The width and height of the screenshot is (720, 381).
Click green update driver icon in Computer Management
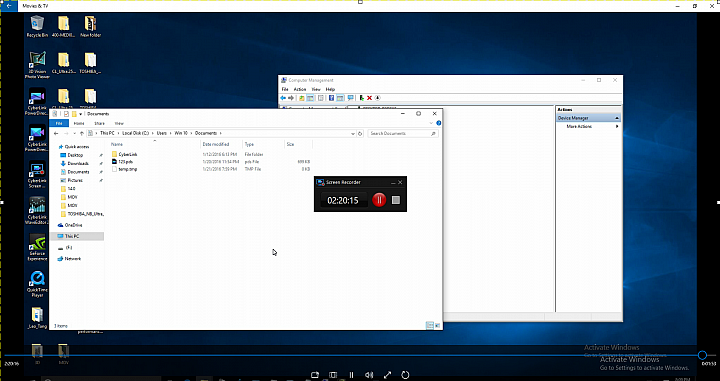[361, 98]
